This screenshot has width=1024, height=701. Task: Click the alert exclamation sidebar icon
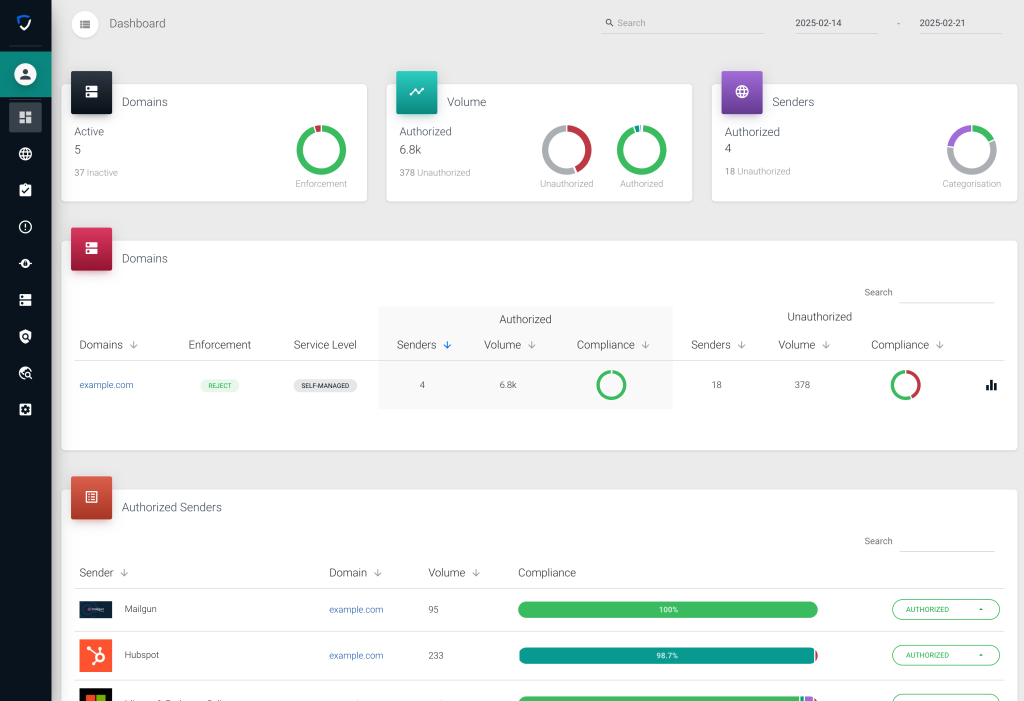pos(25,227)
